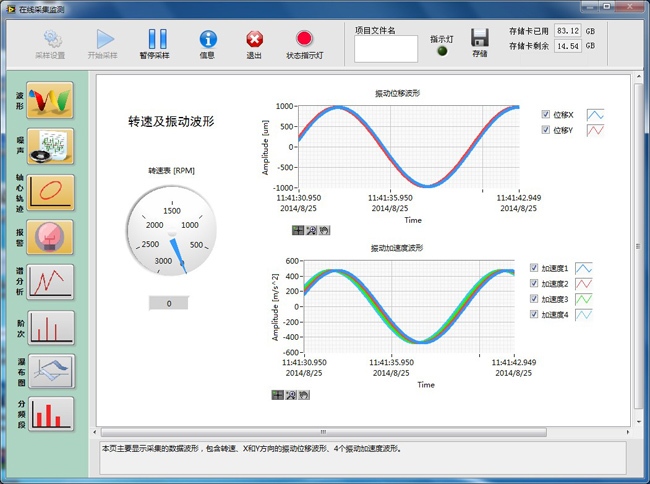This screenshot has height=484, width=650.
Task: Select zoom tool on acceleration graph palette
Action: point(291,395)
